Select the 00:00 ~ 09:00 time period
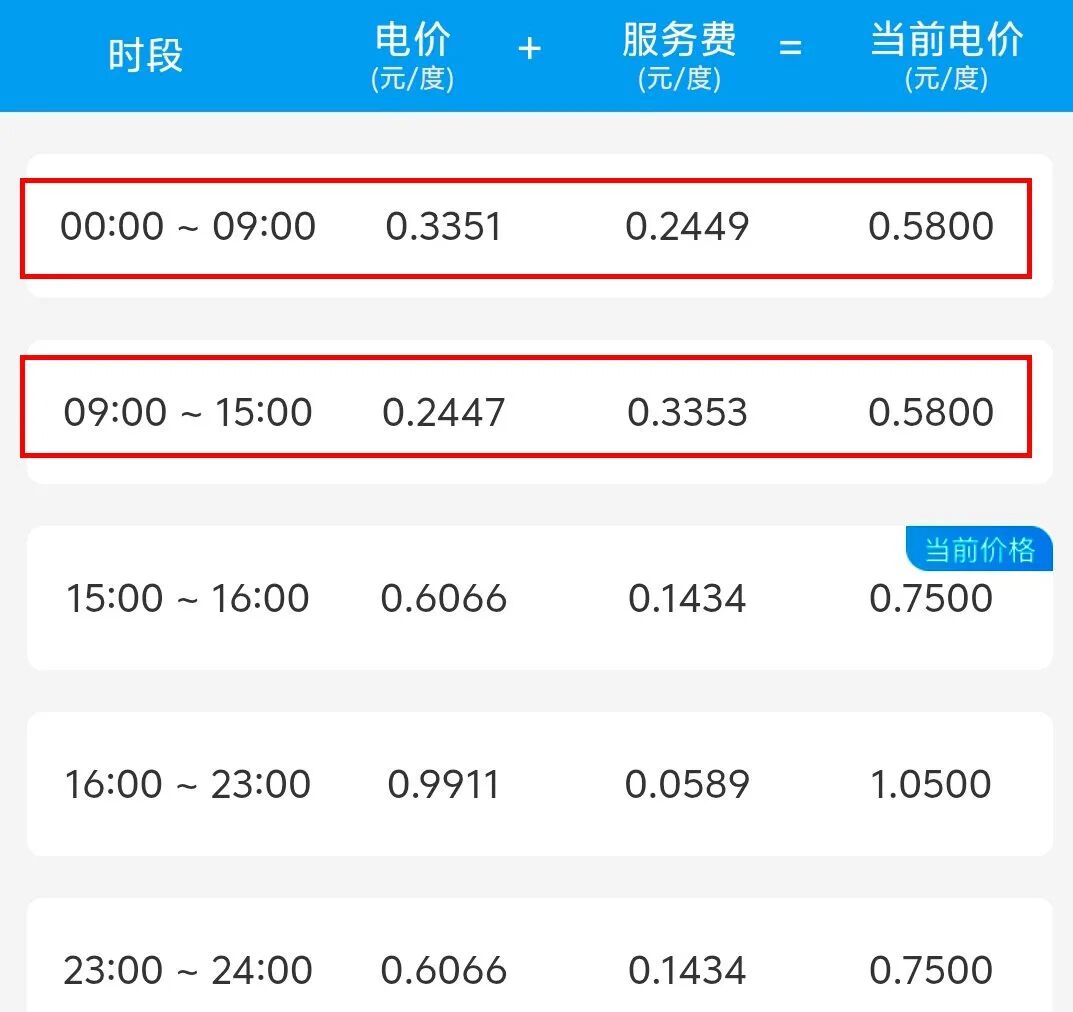1073x1012 pixels. click(x=188, y=226)
